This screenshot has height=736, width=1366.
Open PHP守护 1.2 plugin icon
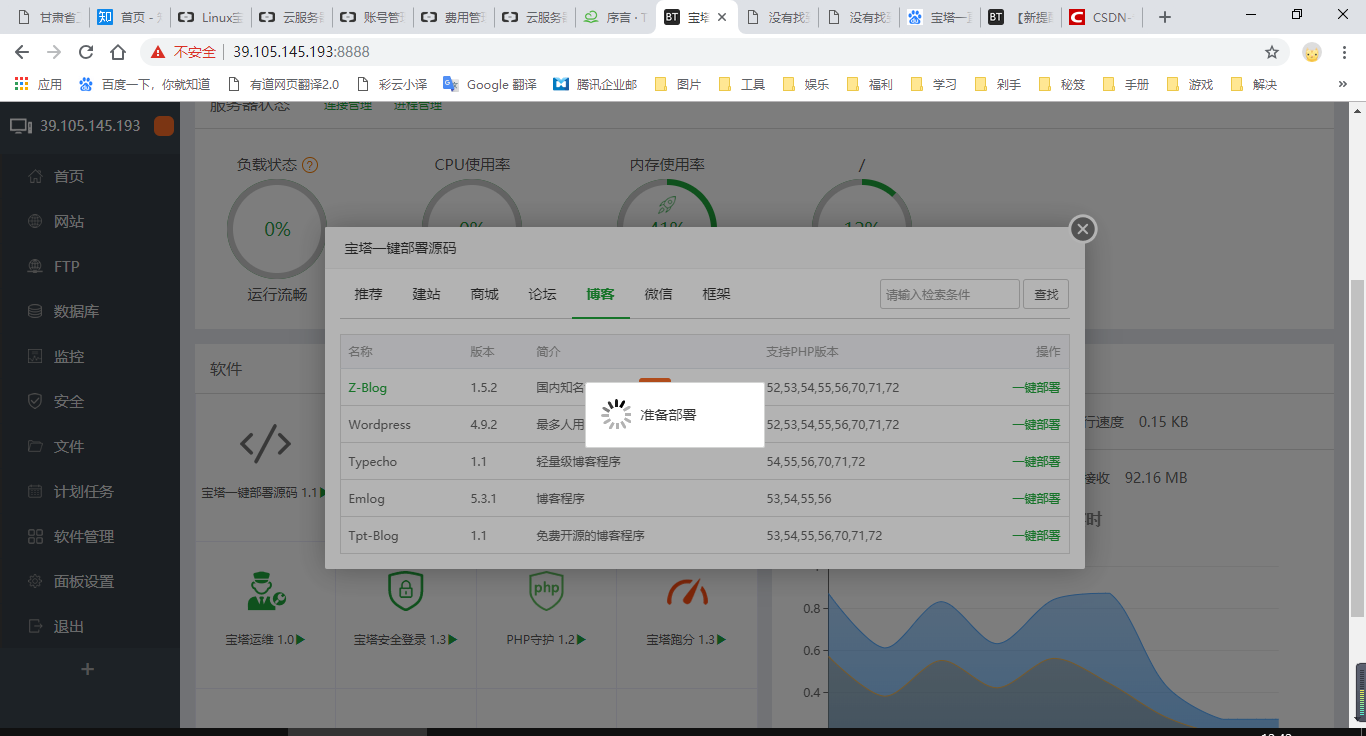pyautogui.click(x=546, y=591)
